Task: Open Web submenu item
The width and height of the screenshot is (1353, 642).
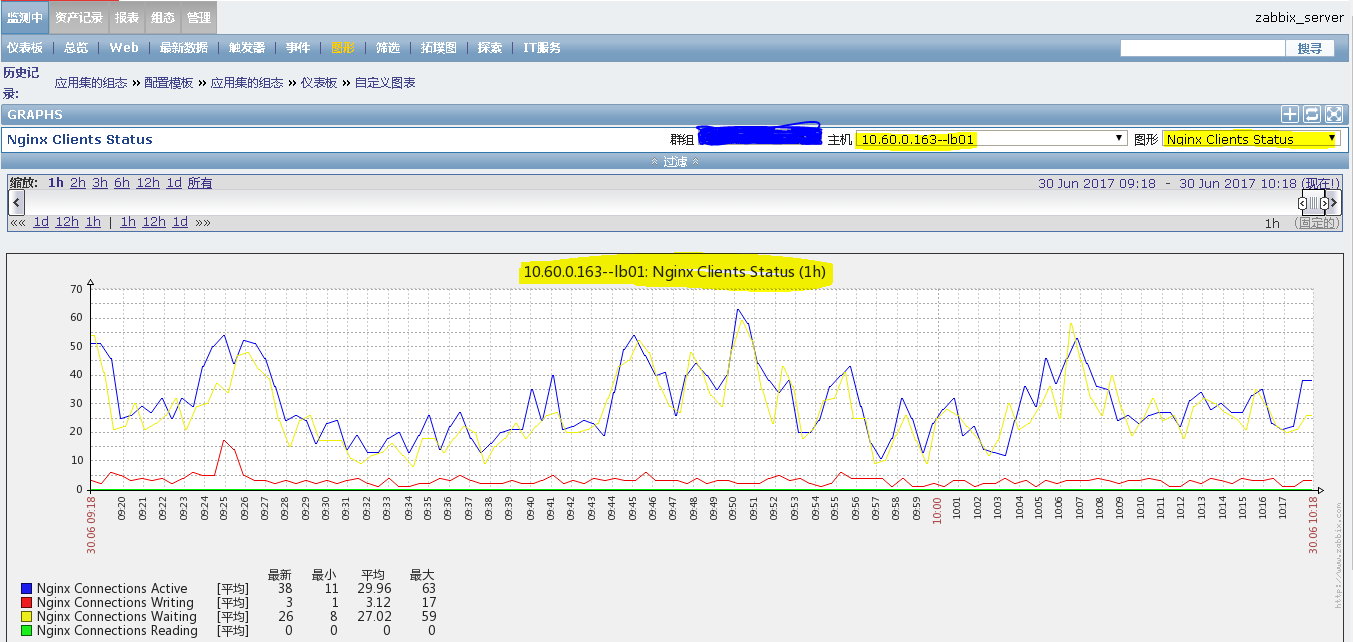Action: click(124, 48)
